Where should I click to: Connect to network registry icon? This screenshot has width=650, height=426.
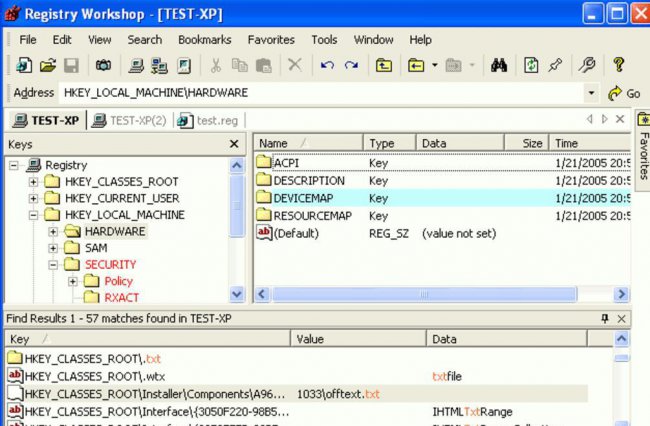coord(159,65)
